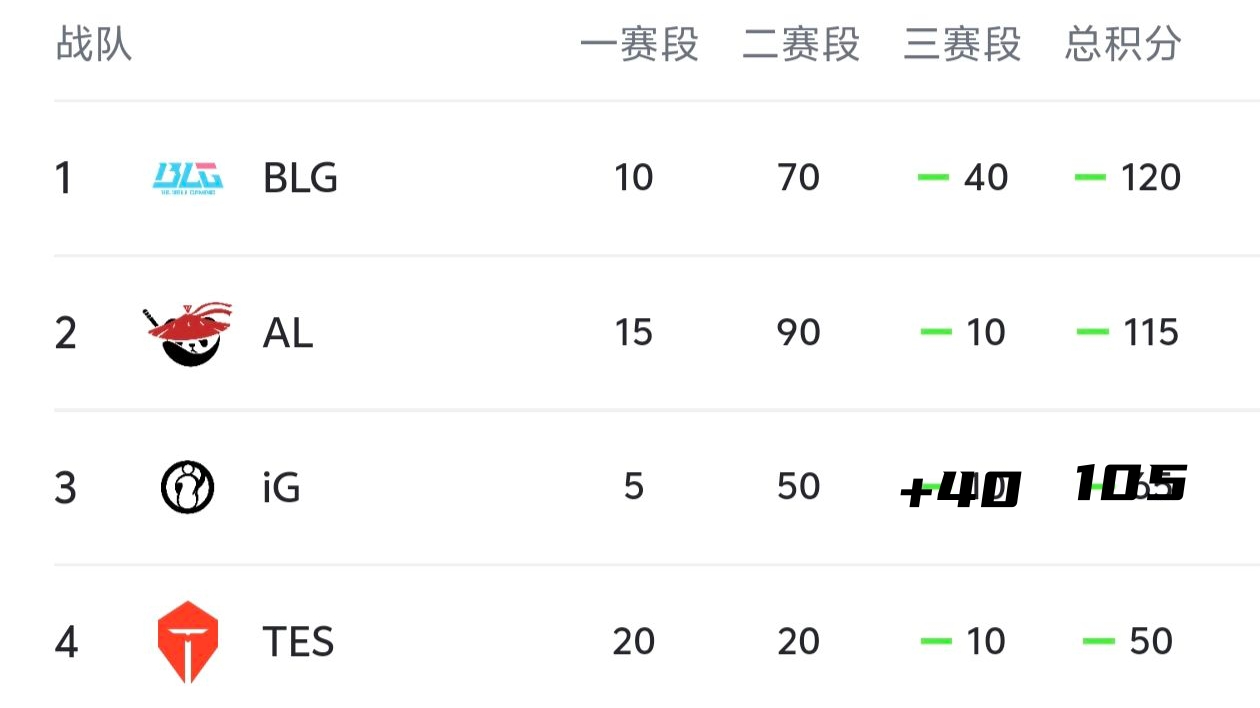Select the 二赛段 column header
The width and height of the screenshot is (1260, 708).
point(801,45)
